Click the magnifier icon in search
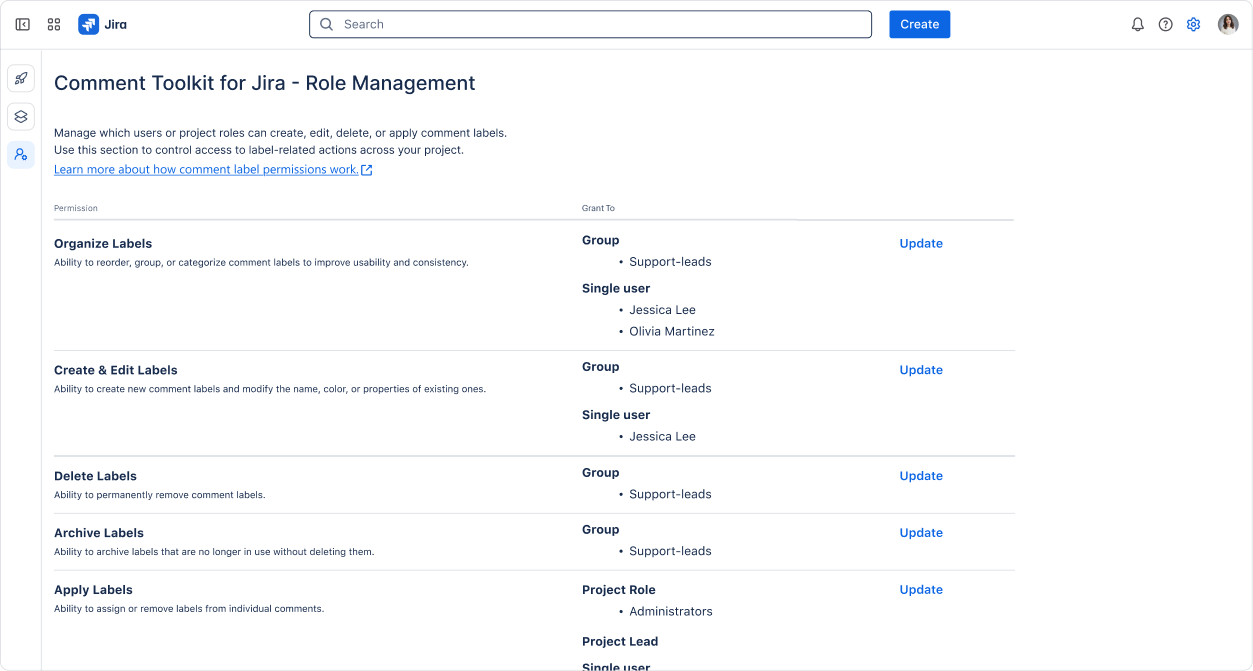 click(x=326, y=24)
